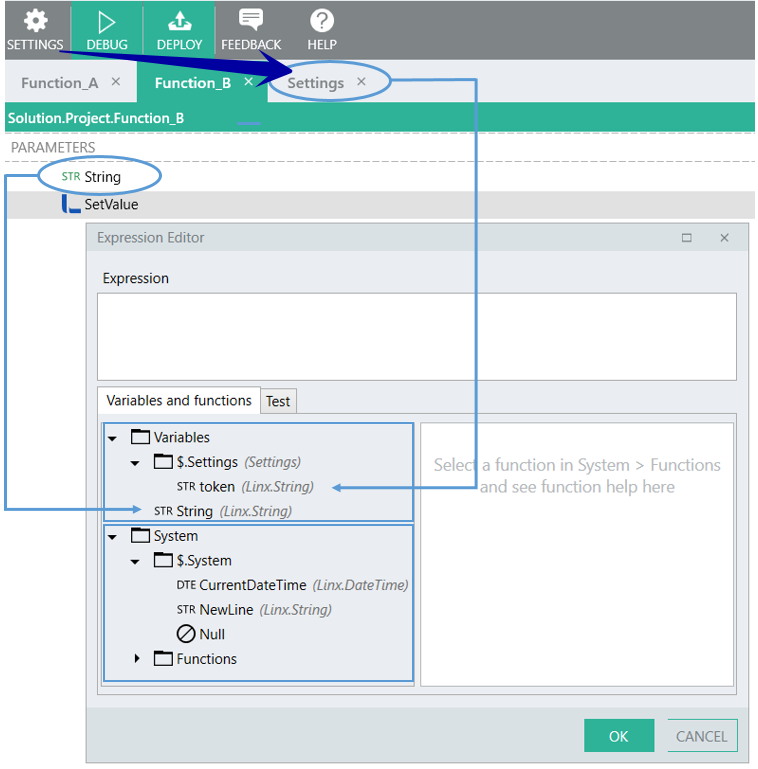Collapse the System tree node

(x=113, y=537)
